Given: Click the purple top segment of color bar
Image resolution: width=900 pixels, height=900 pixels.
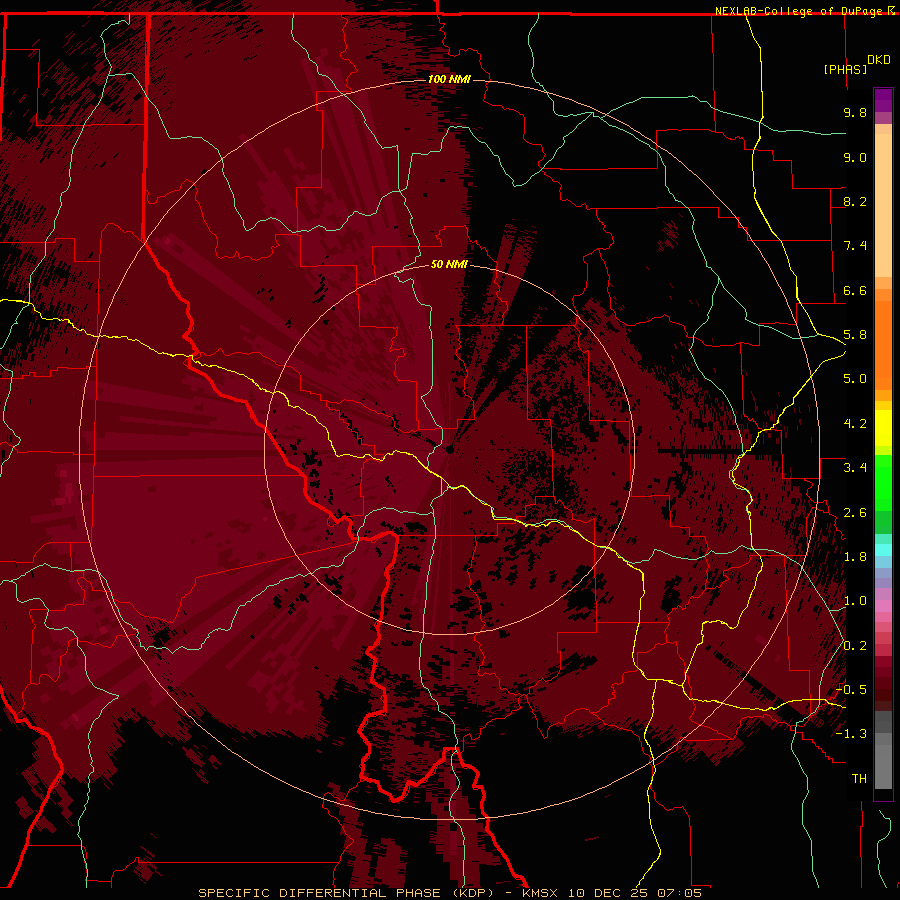Looking at the screenshot, I should [x=883, y=100].
